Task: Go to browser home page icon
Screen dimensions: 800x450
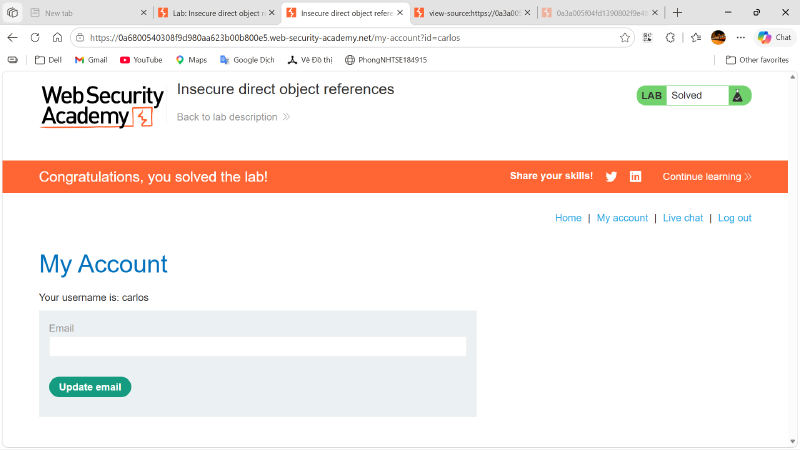Action: [x=57, y=37]
